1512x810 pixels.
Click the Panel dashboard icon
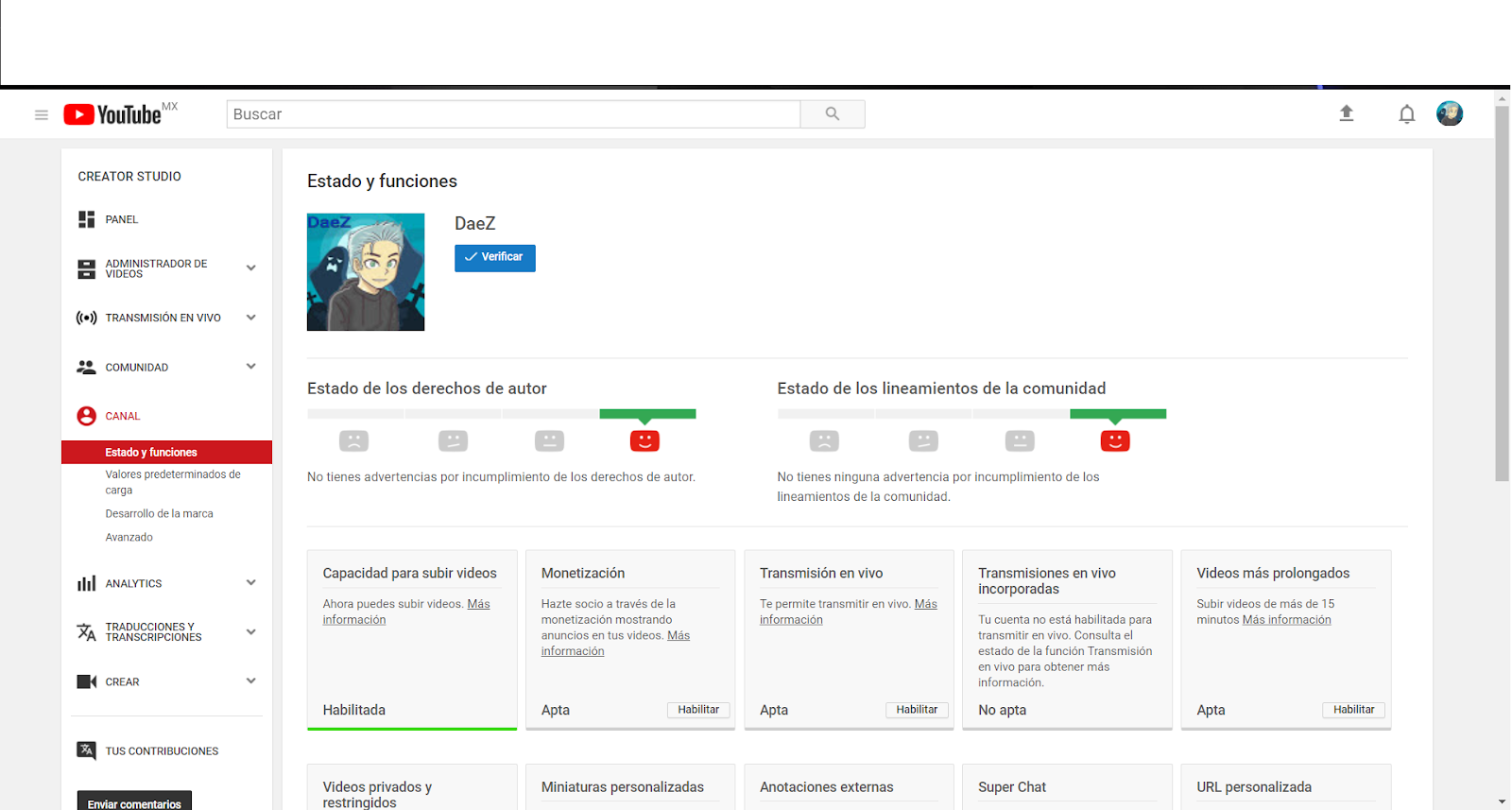(86, 219)
